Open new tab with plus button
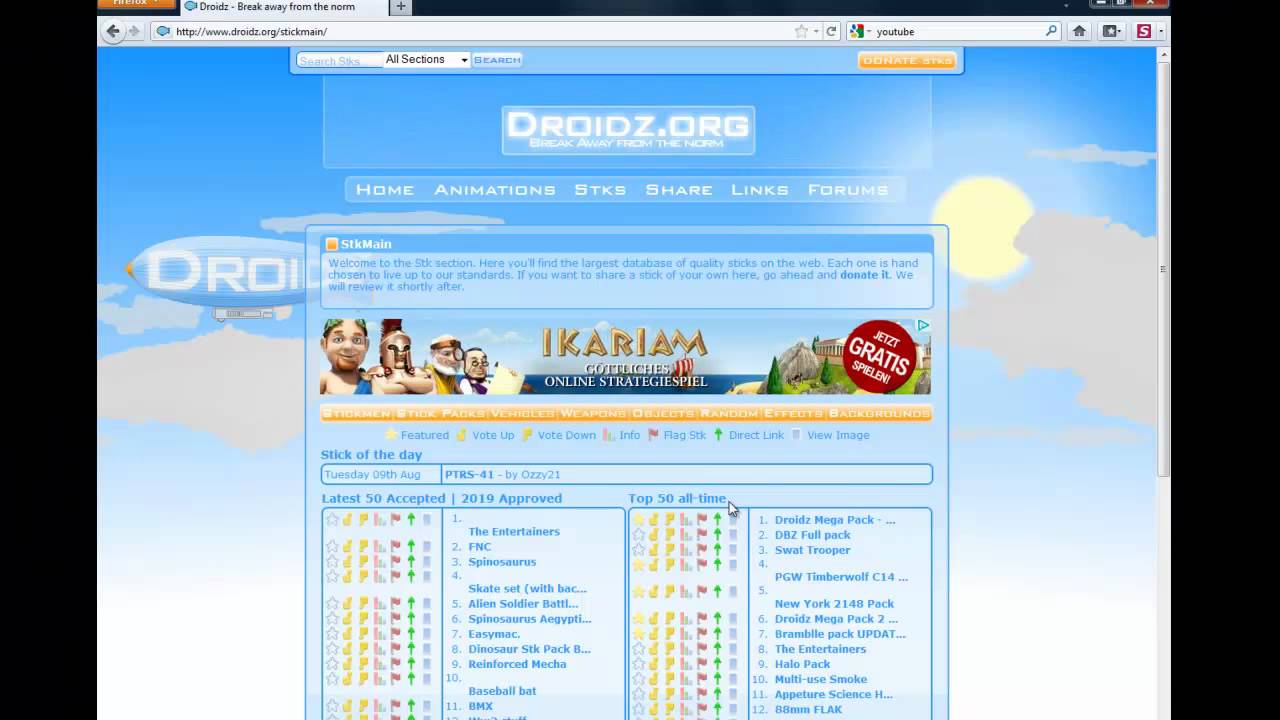Viewport: 1280px width, 720px height. [401, 7]
